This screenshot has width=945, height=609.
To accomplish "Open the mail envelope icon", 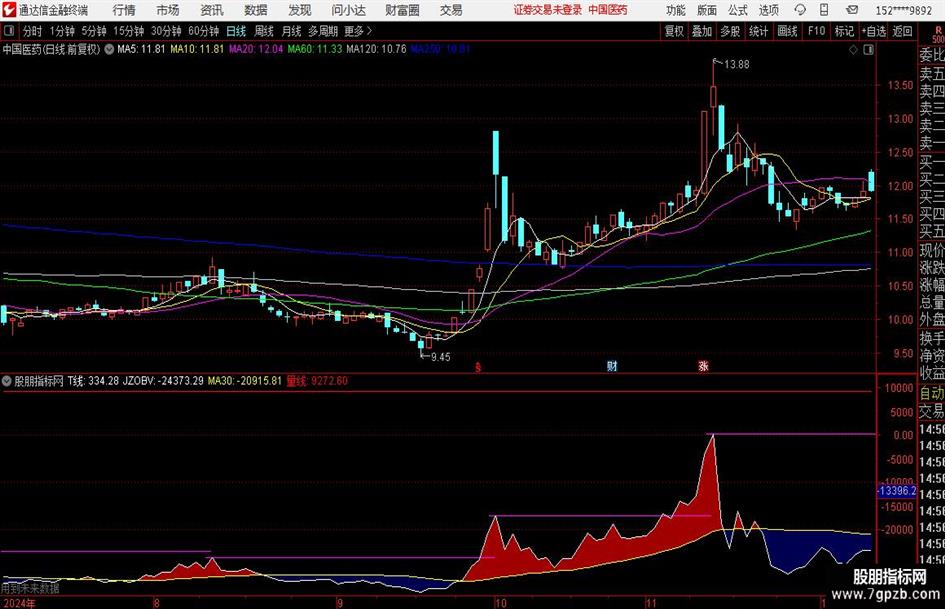I will 852,10.
